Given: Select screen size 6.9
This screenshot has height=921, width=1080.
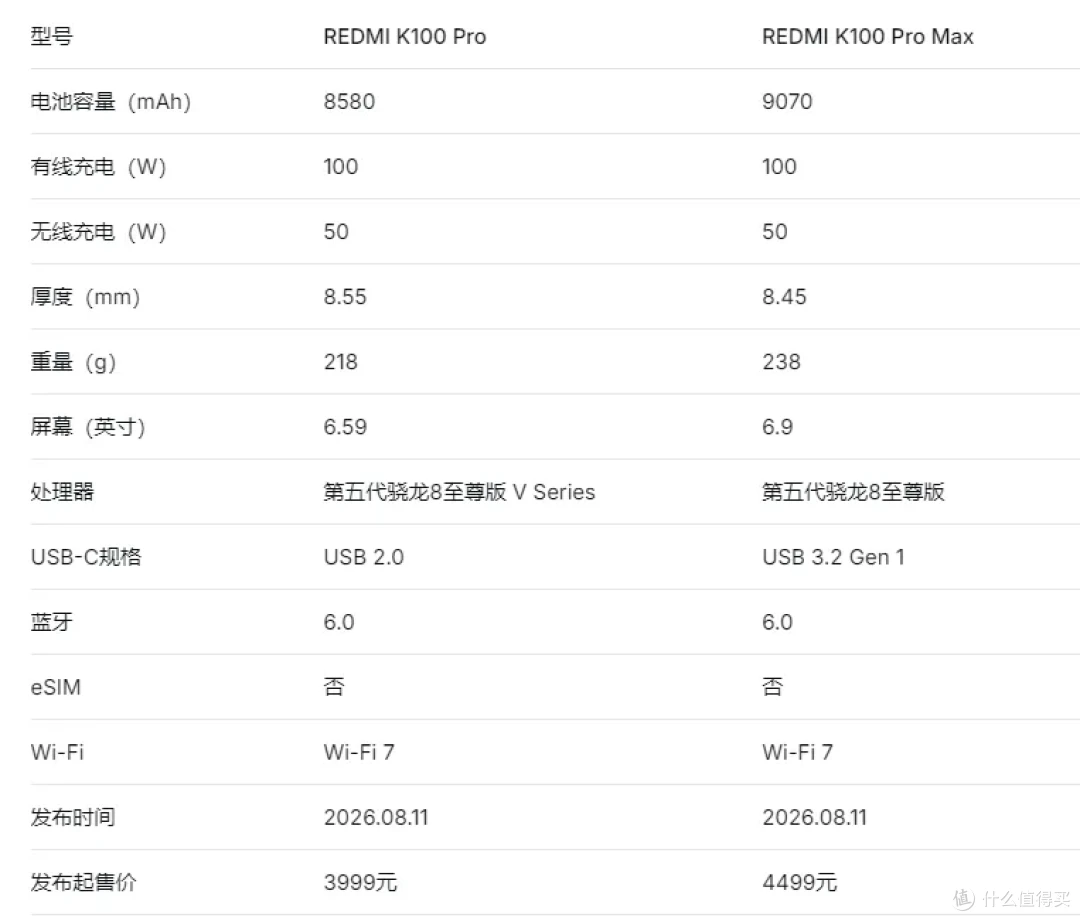Looking at the screenshot, I should (x=777, y=427).
